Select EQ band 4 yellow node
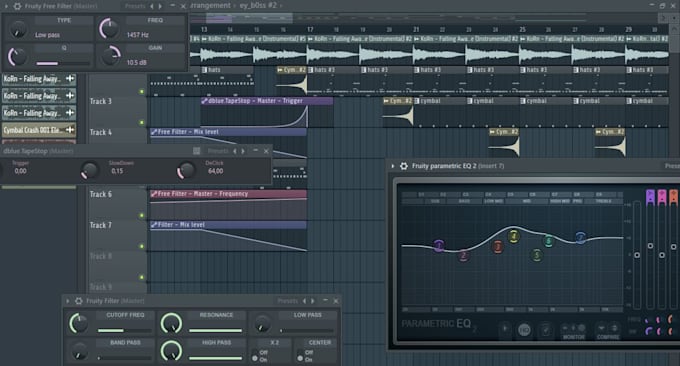Image resolution: width=680 pixels, height=366 pixels. (x=514, y=236)
